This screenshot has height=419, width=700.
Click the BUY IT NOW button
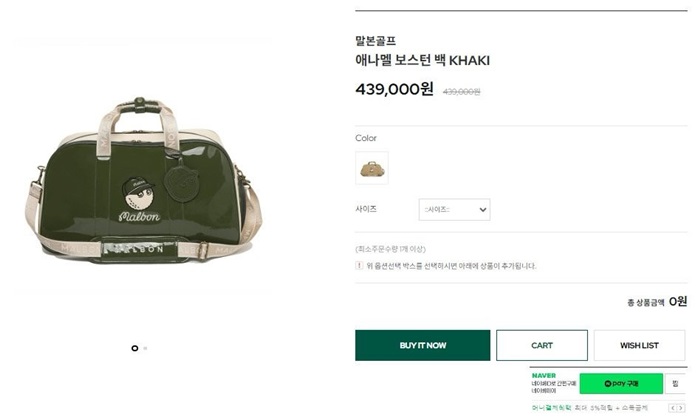coord(422,345)
